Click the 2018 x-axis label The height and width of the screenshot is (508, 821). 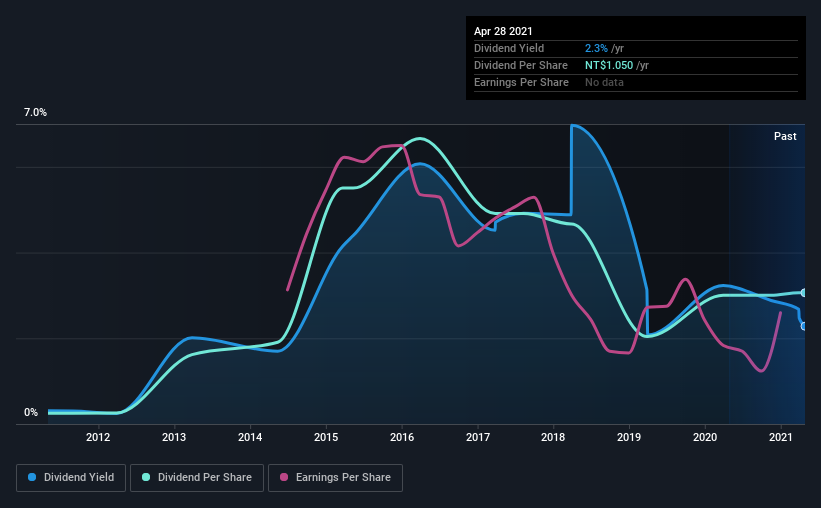coord(553,437)
